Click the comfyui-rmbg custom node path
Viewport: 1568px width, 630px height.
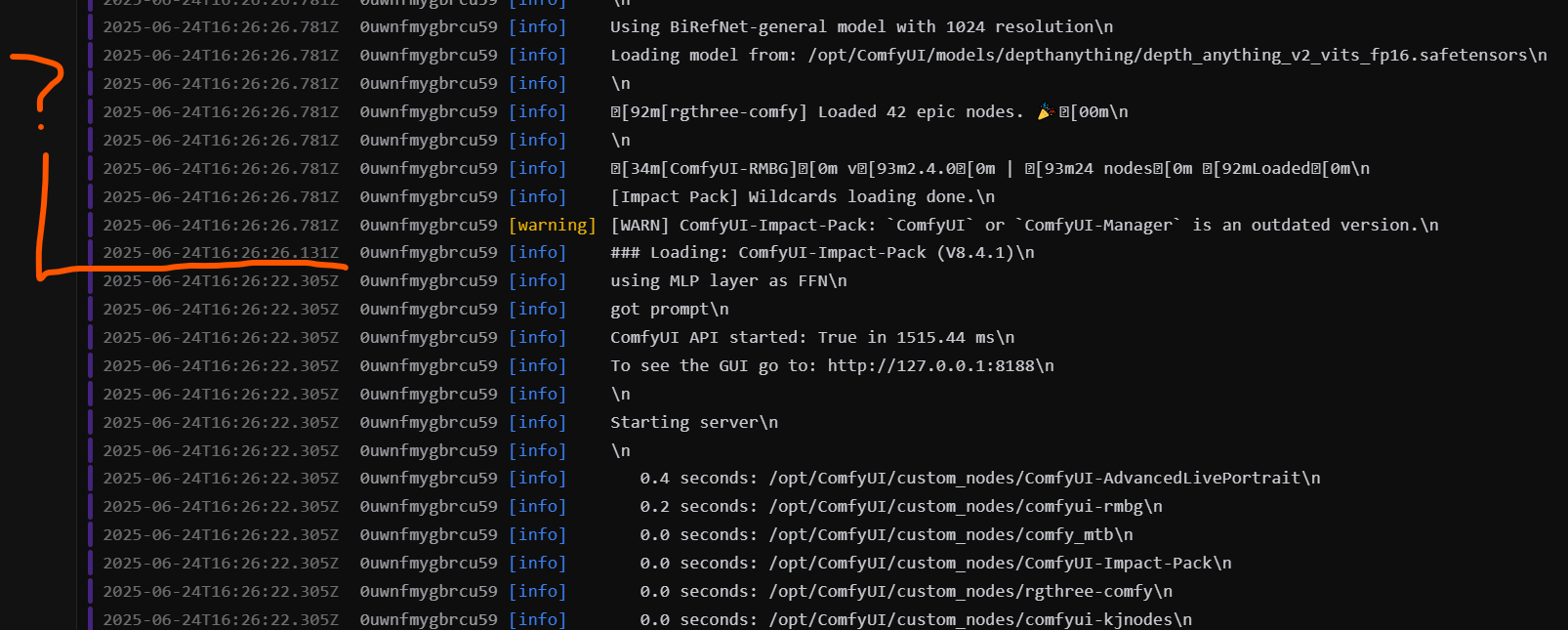pos(965,506)
